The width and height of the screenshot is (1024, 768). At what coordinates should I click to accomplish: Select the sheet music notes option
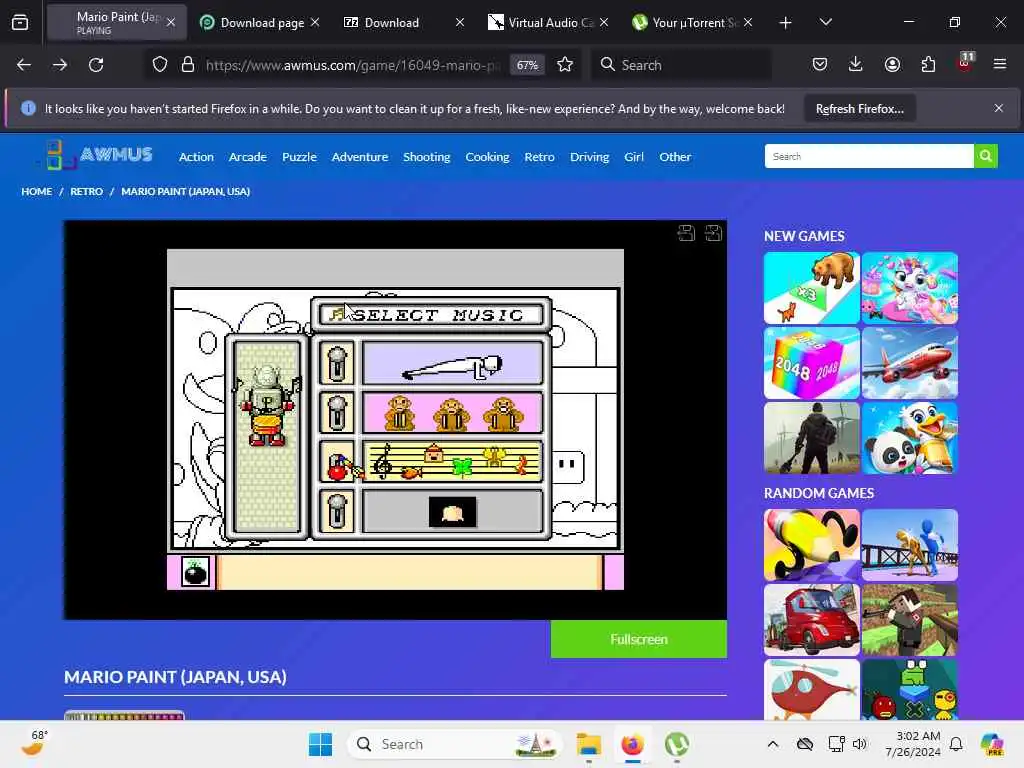(x=453, y=462)
